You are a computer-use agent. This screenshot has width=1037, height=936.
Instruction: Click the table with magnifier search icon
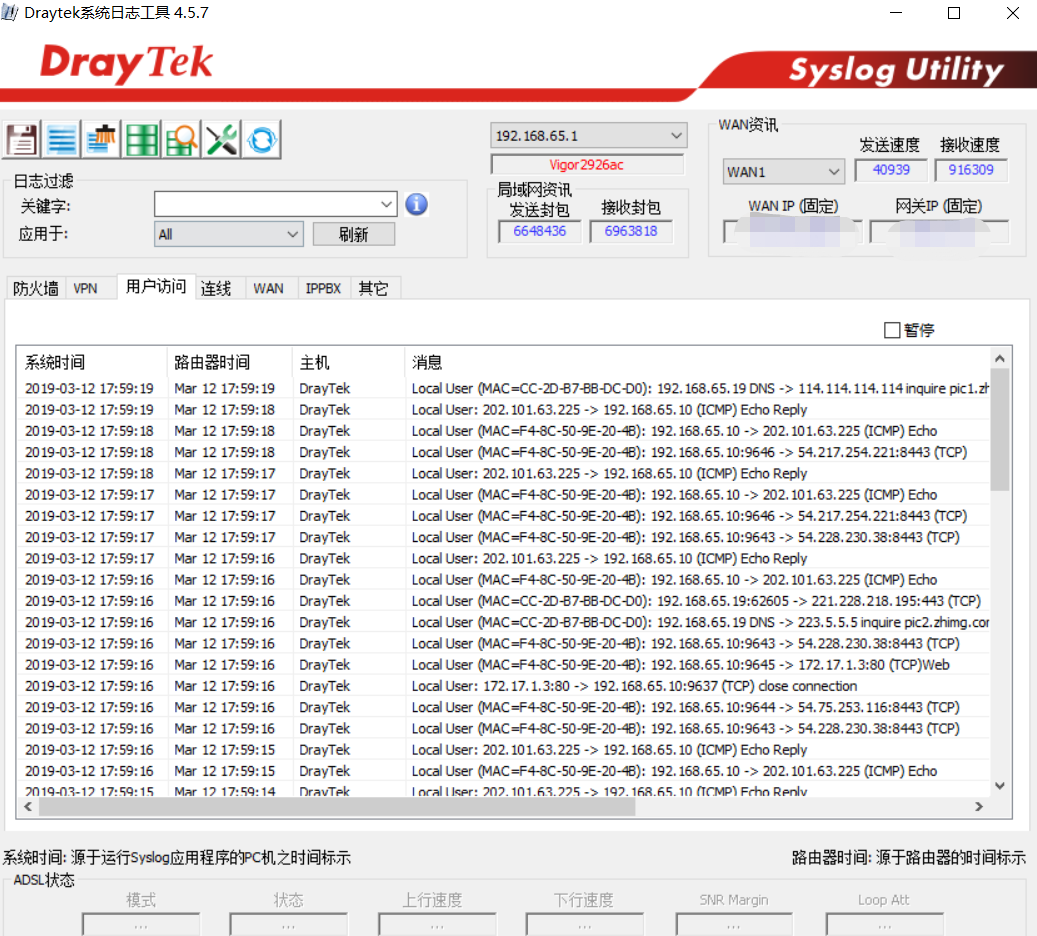pos(182,140)
